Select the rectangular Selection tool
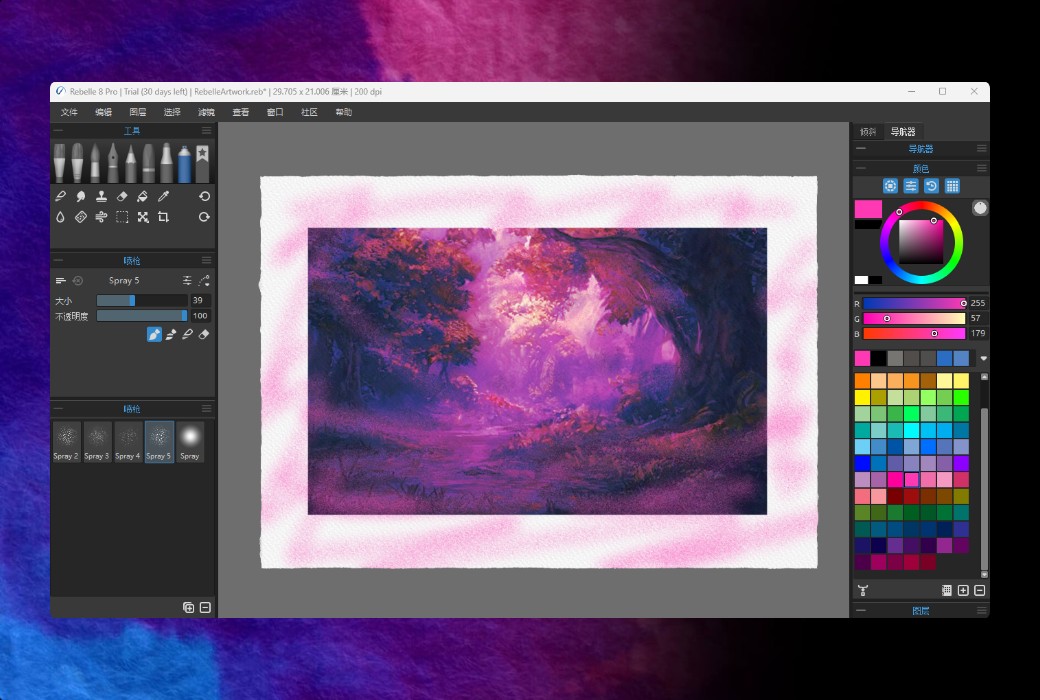 coord(122,217)
